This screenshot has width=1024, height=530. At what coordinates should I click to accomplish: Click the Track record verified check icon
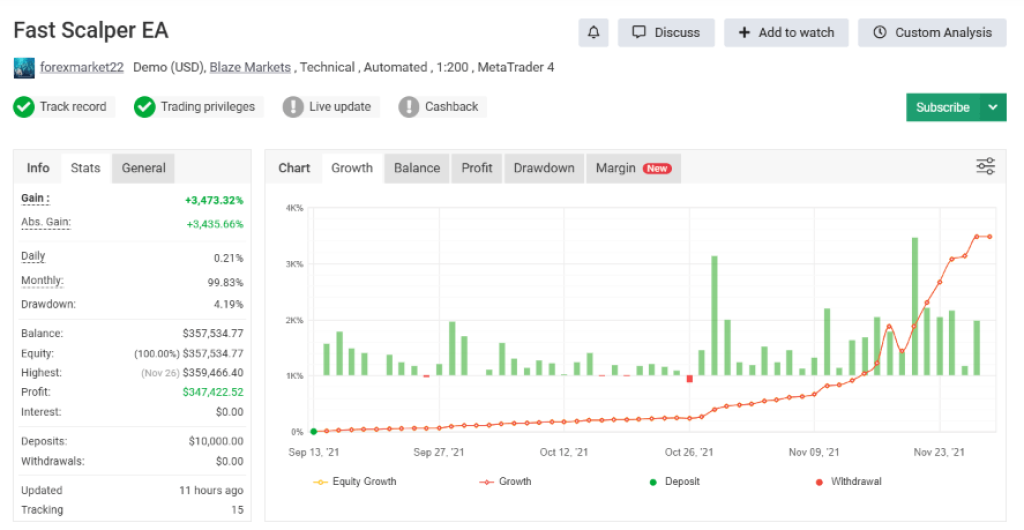[24, 107]
